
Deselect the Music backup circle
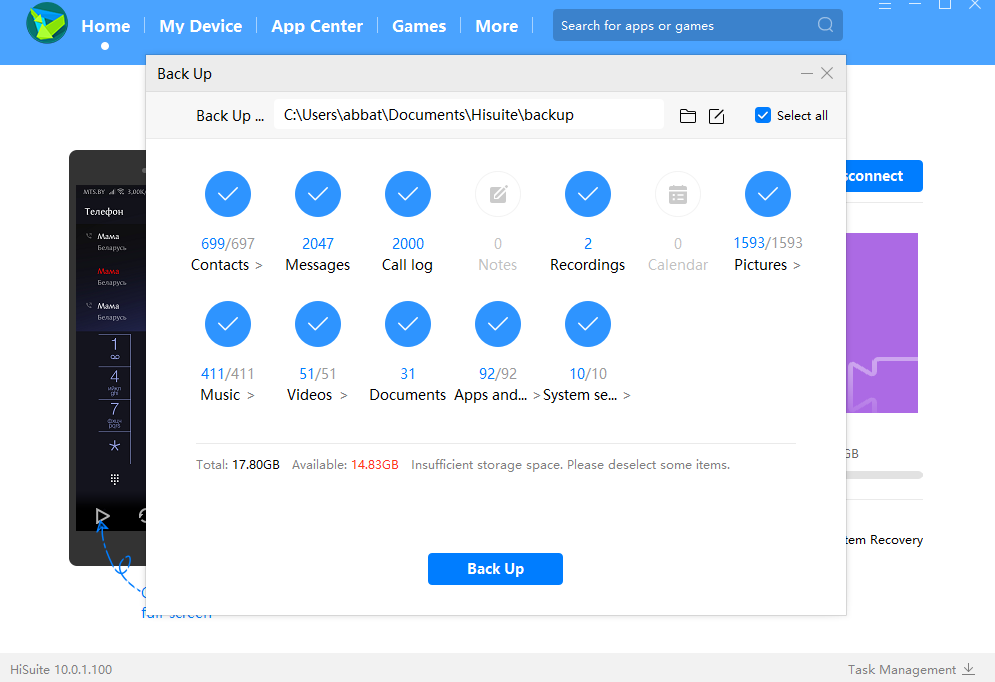(228, 324)
